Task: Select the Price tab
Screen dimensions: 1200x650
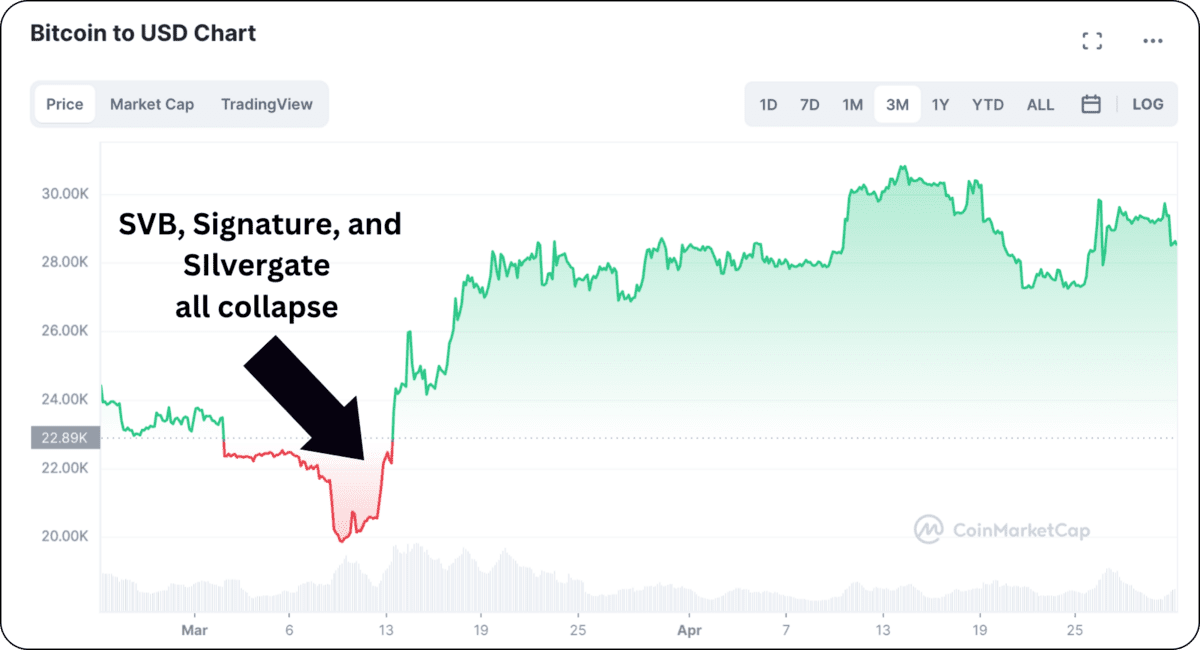Action: point(65,104)
